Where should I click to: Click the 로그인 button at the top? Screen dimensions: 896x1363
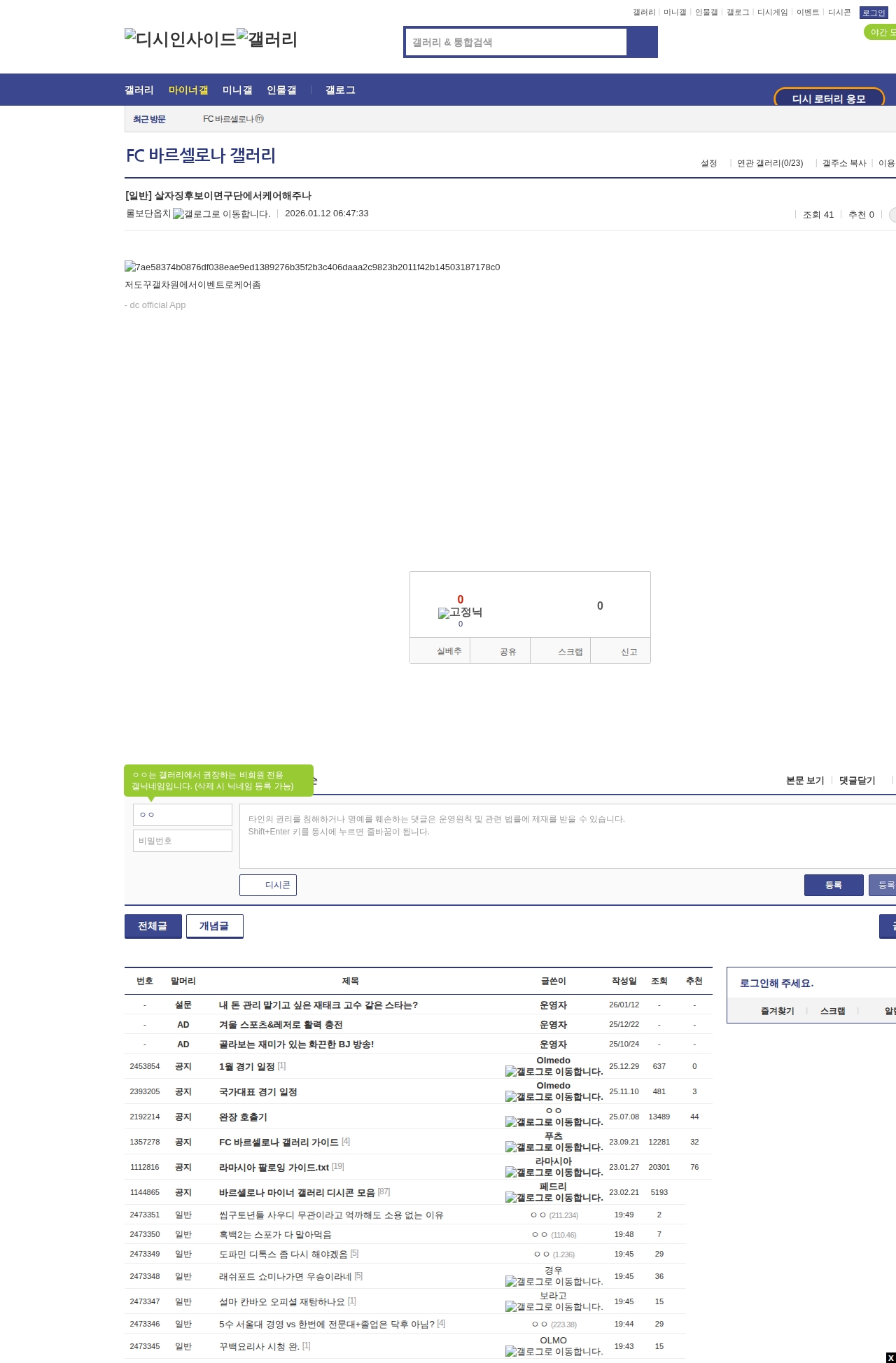pyautogui.click(x=874, y=13)
